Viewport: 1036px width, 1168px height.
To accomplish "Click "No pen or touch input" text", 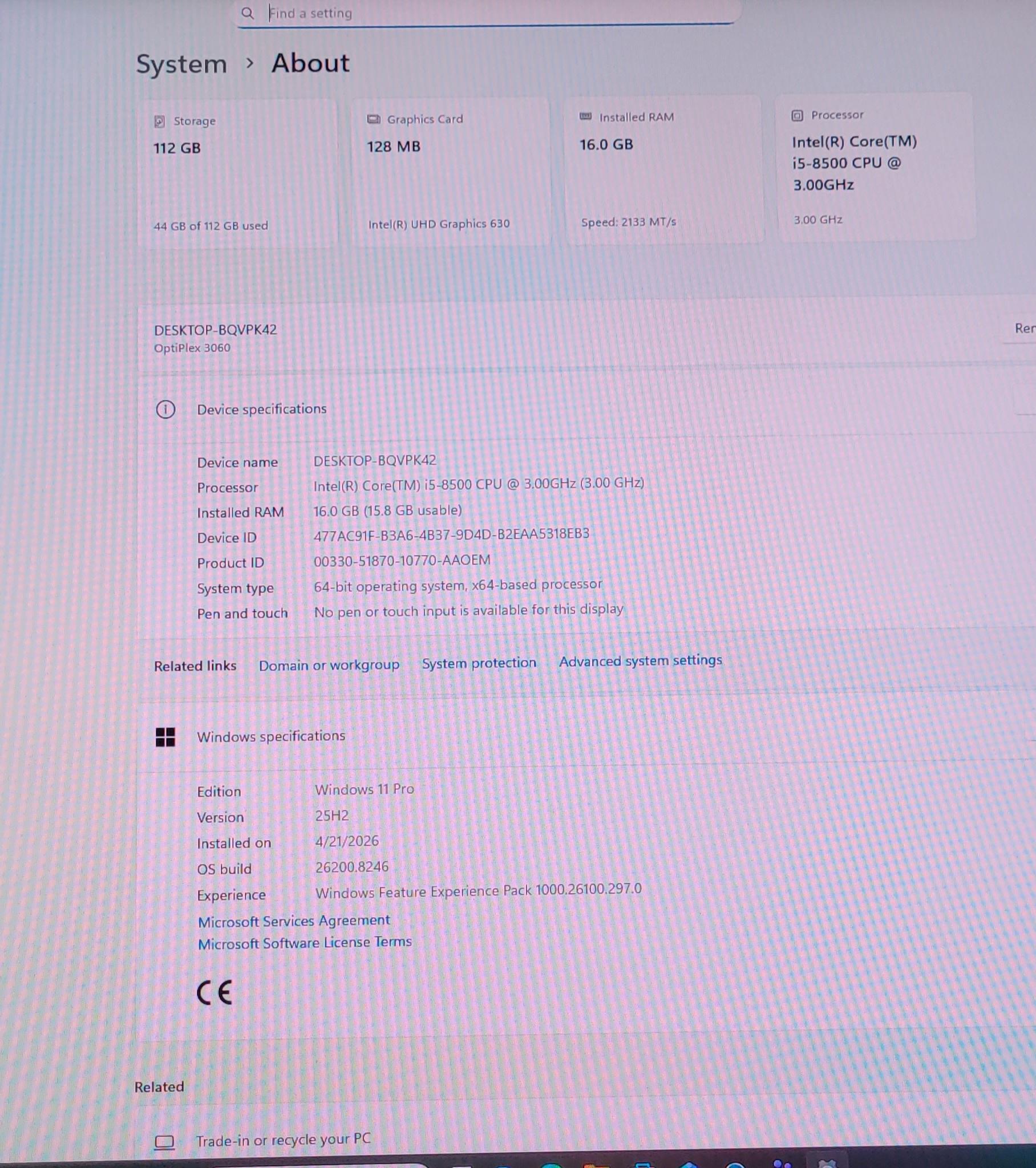I will [x=468, y=611].
